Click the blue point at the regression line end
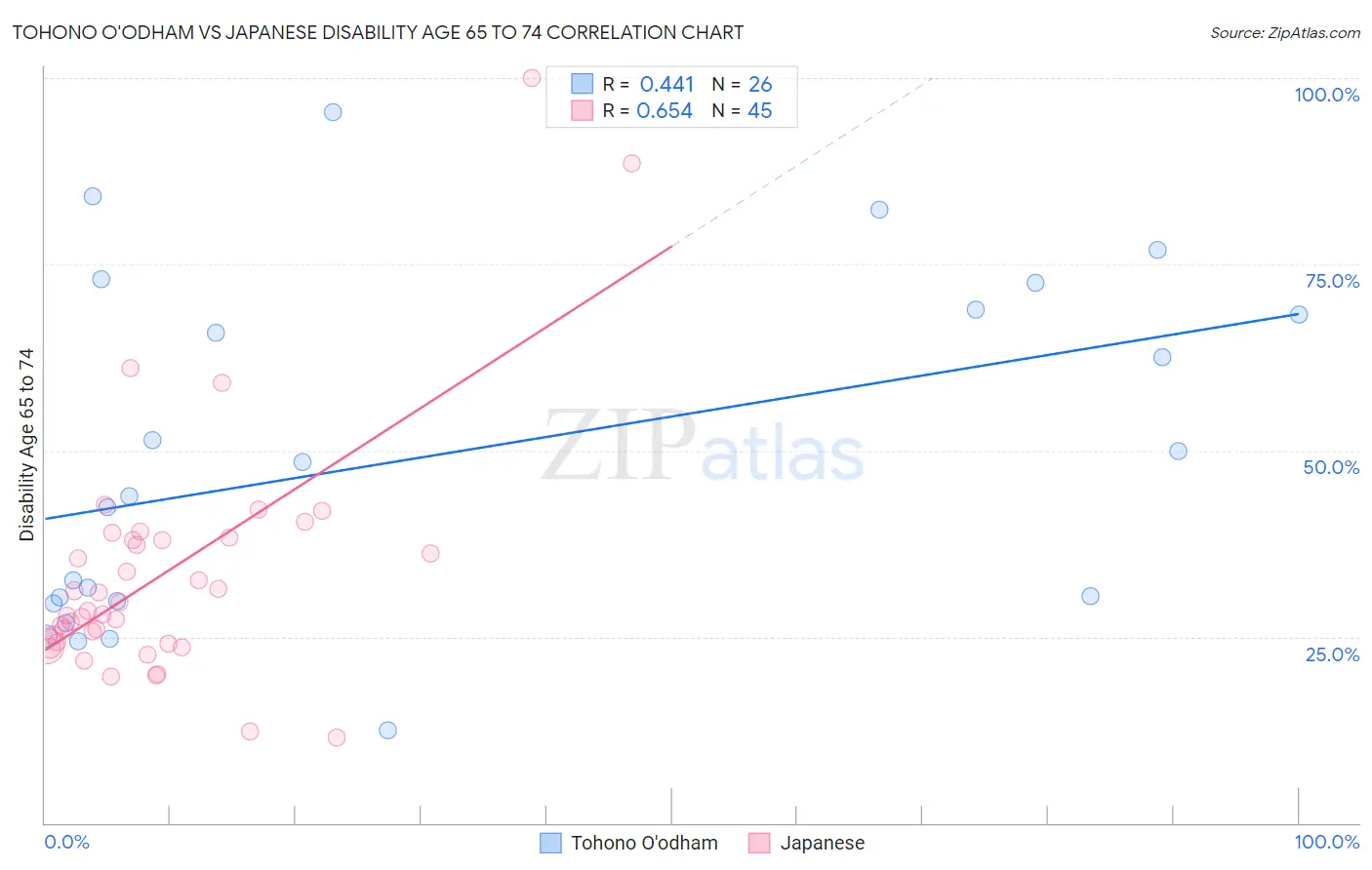The image size is (1372, 870). [1299, 314]
